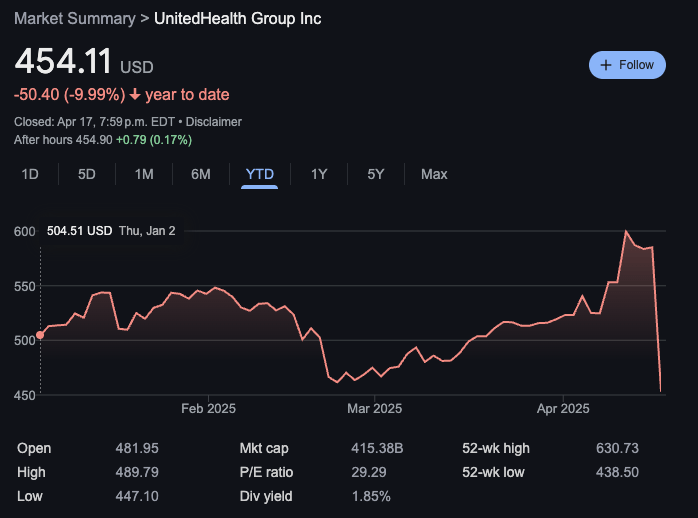This screenshot has width=698, height=518.
Task: Switch chart to 5D range
Action: (87, 174)
